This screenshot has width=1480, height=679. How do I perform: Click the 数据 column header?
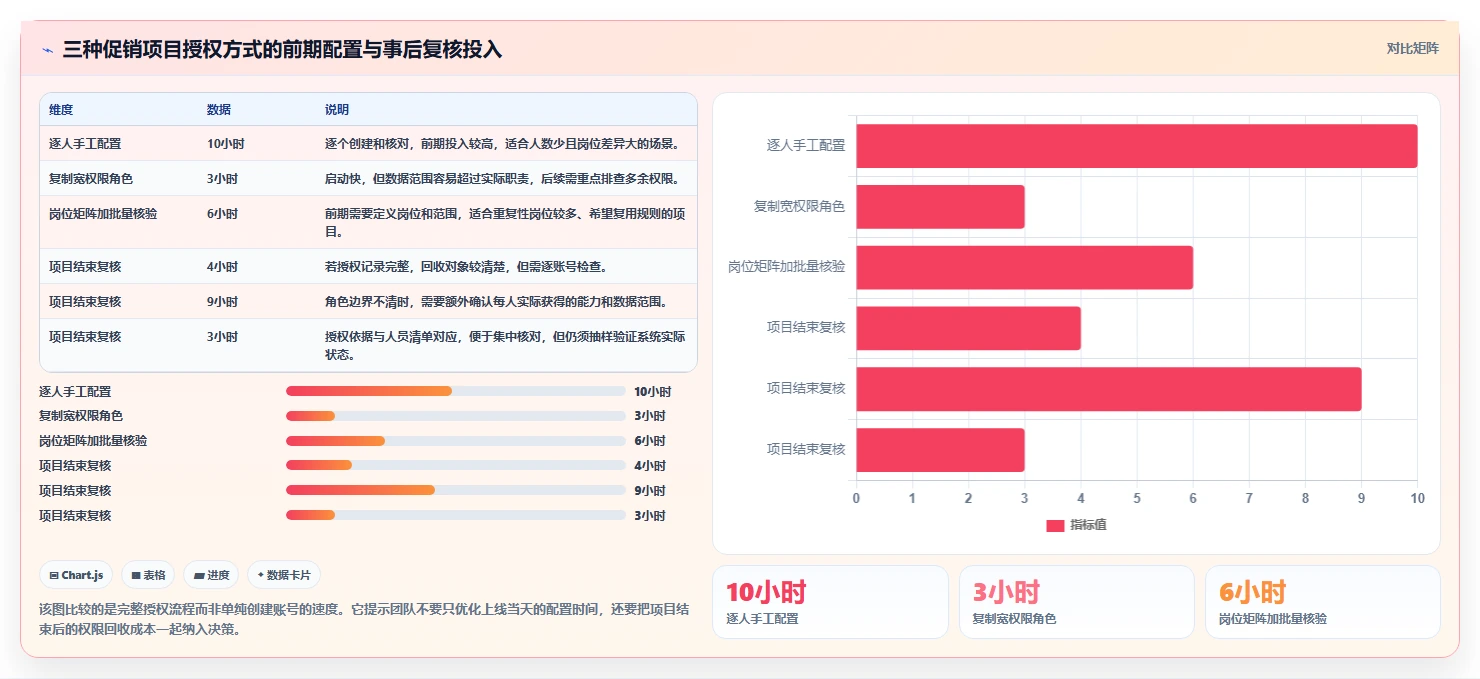(x=219, y=109)
